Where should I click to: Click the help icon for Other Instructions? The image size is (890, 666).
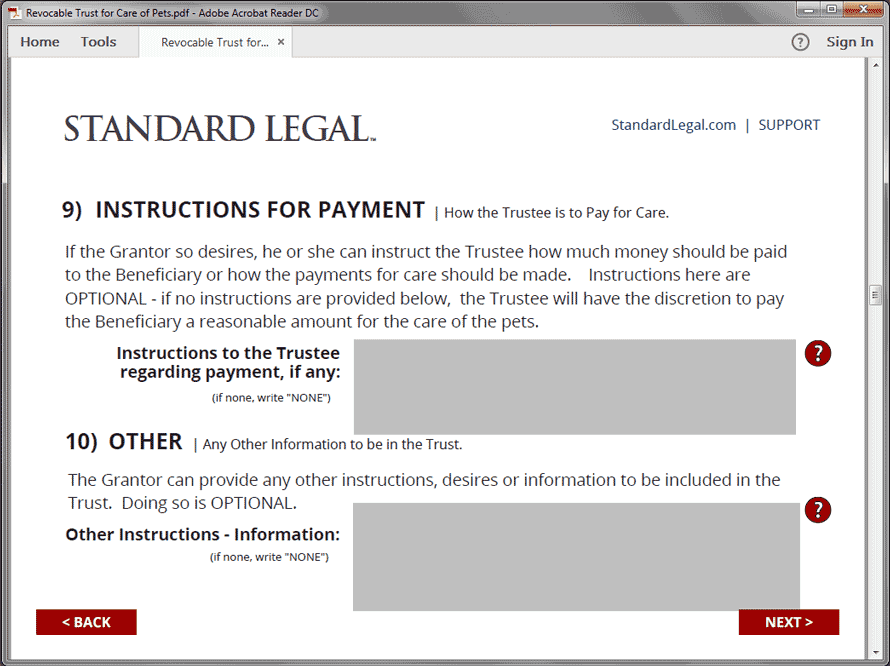pos(818,510)
